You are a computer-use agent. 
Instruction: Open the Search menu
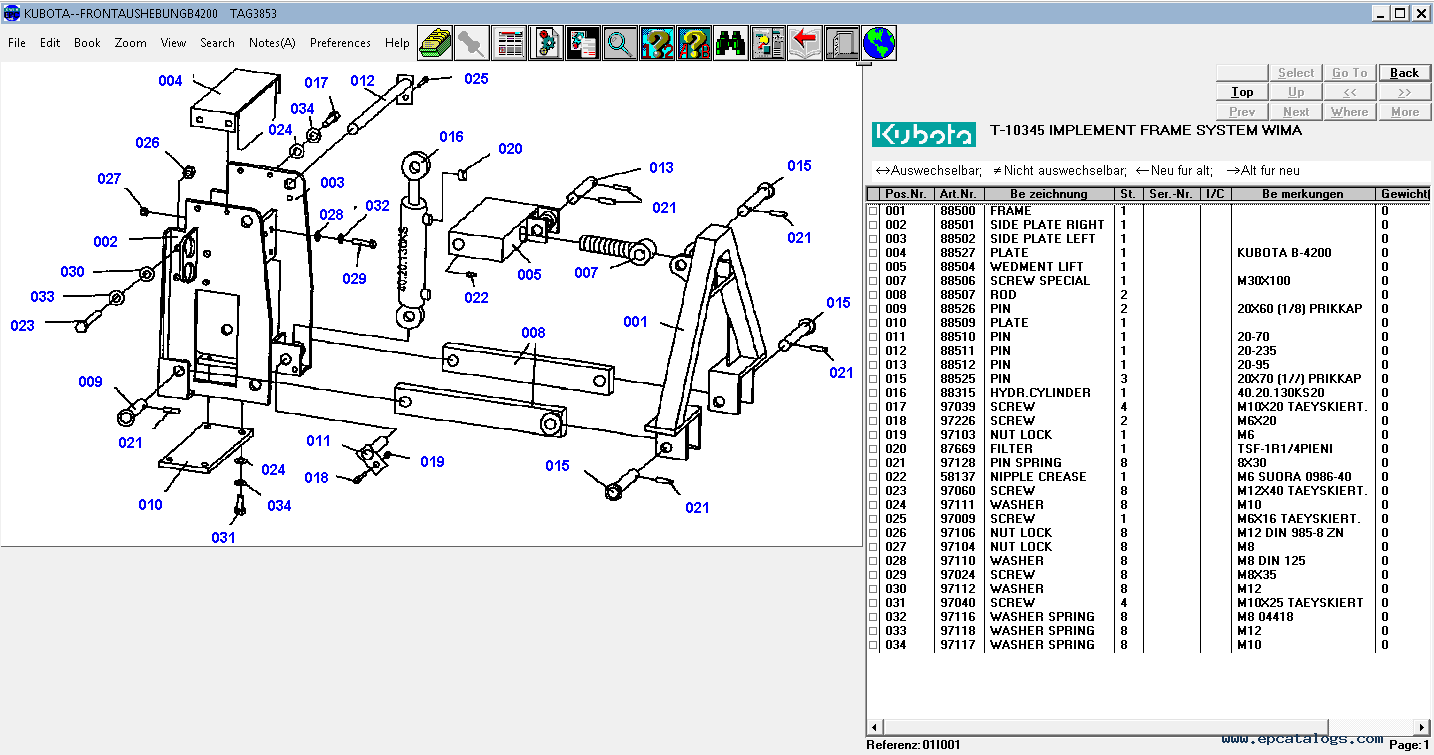click(217, 43)
